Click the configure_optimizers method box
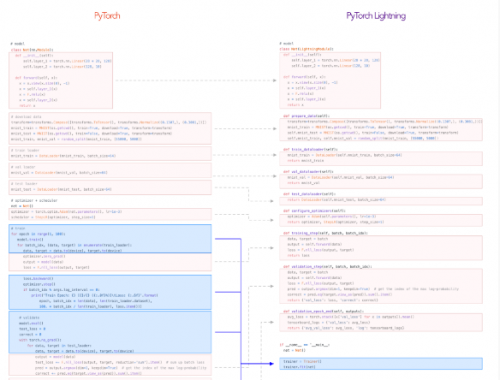The height and width of the screenshot is (380, 500). coord(381,220)
